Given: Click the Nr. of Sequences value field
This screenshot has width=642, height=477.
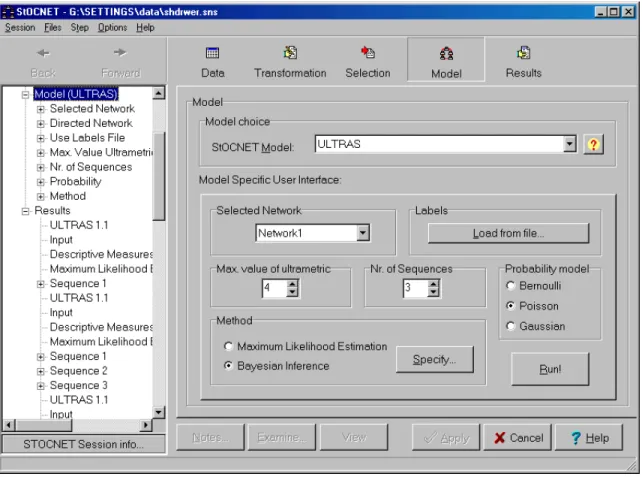Looking at the screenshot, I should [x=416, y=288].
